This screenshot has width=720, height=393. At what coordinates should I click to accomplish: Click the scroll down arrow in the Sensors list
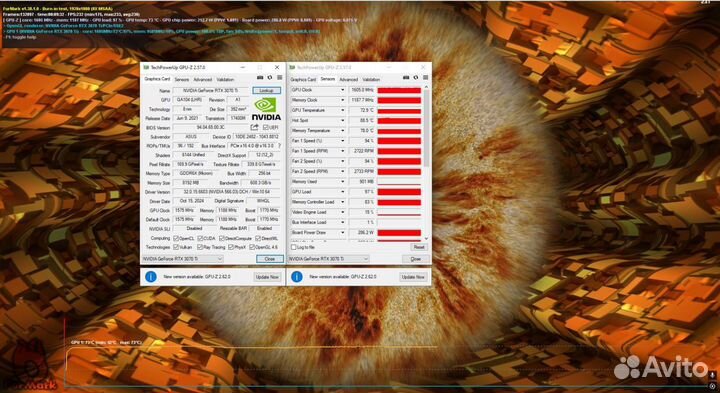coord(426,238)
